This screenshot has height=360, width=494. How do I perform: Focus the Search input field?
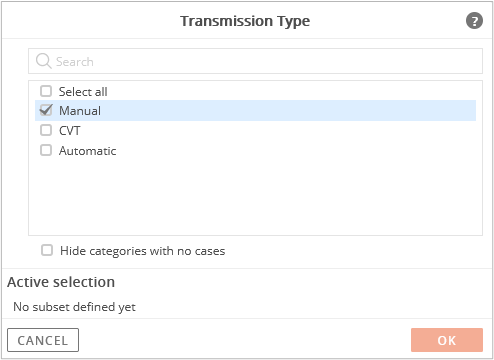coord(255,61)
